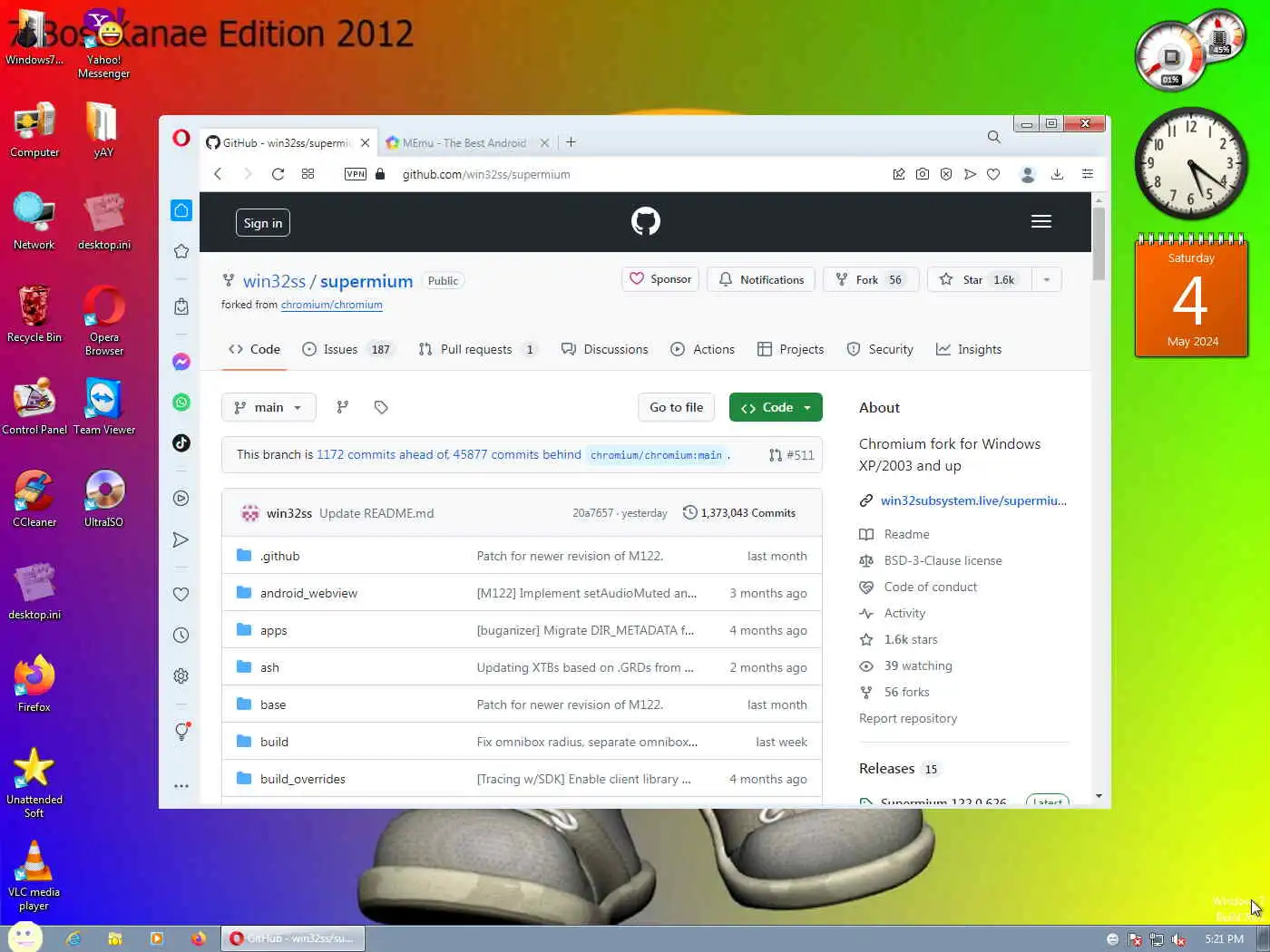Toggle the VPN badge in address bar
This screenshot has height=952, width=1270.
356,174
